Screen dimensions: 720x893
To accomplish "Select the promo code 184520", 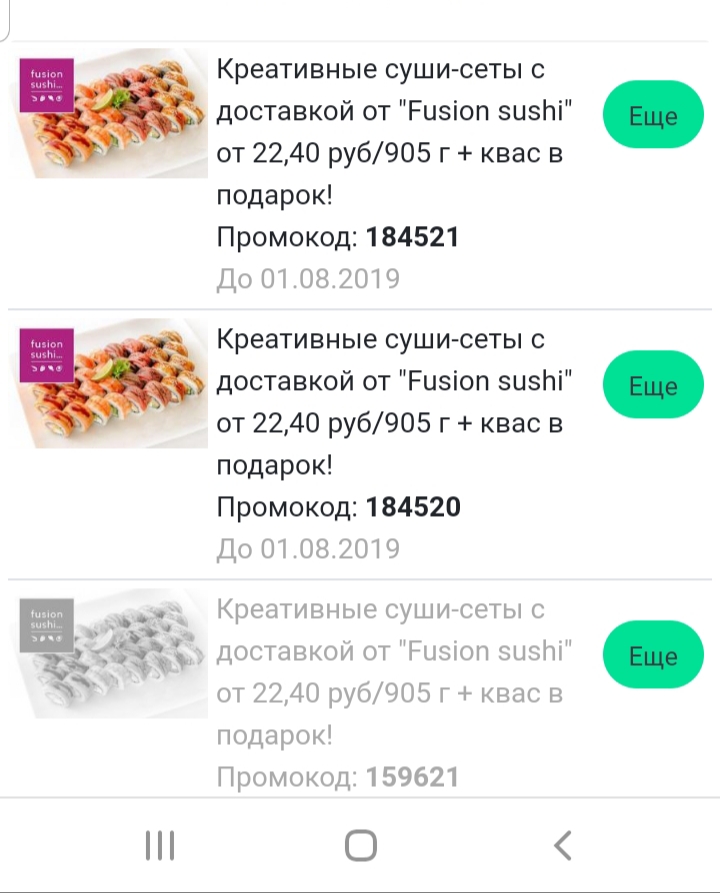I will pyautogui.click(x=413, y=507).
